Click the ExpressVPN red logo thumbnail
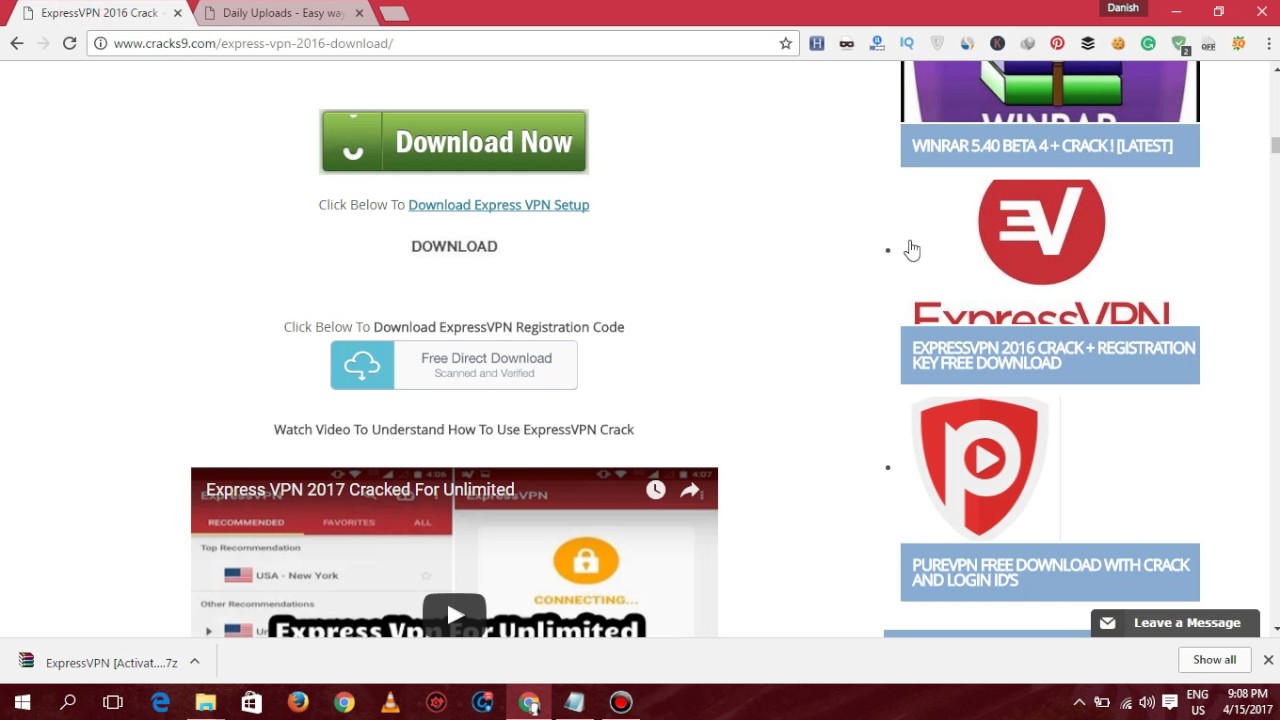The height and width of the screenshot is (720, 1280). (x=1041, y=252)
